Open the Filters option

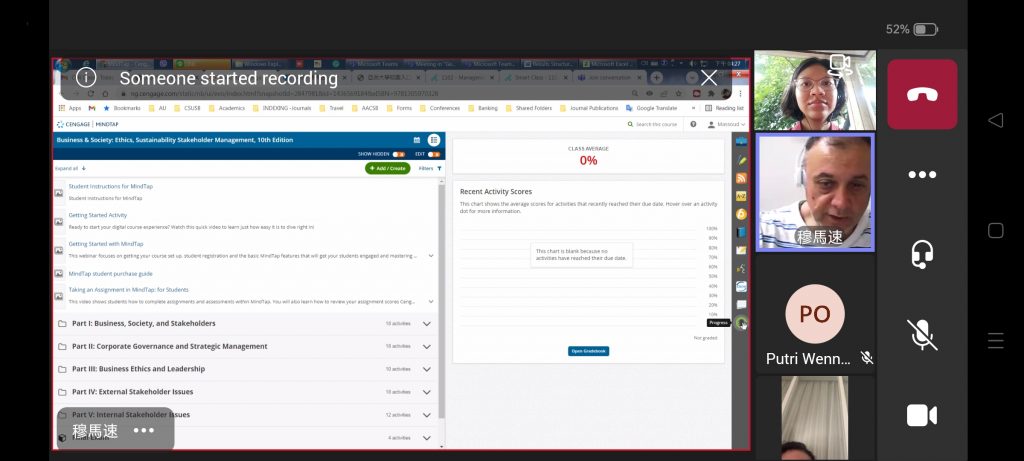430,168
